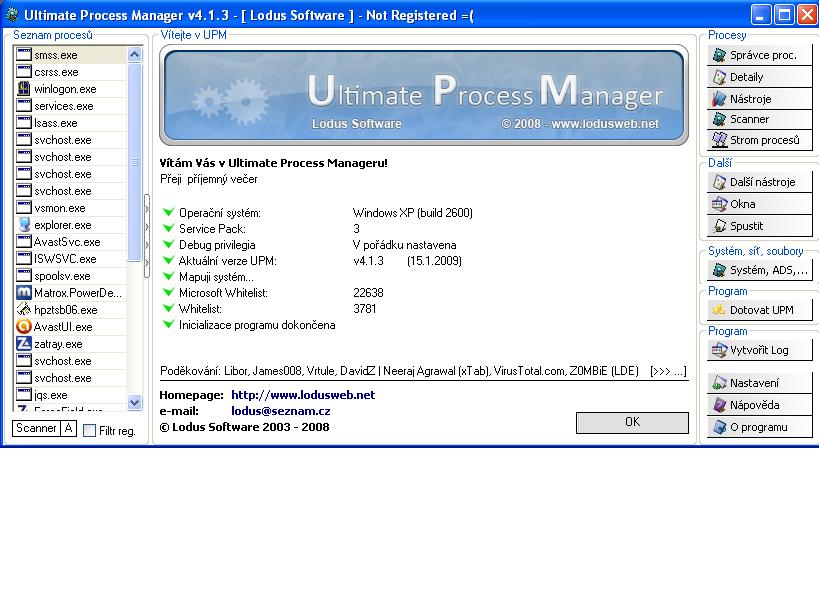Click the OK button
This screenshot has height=600, width=819.
click(632, 422)
